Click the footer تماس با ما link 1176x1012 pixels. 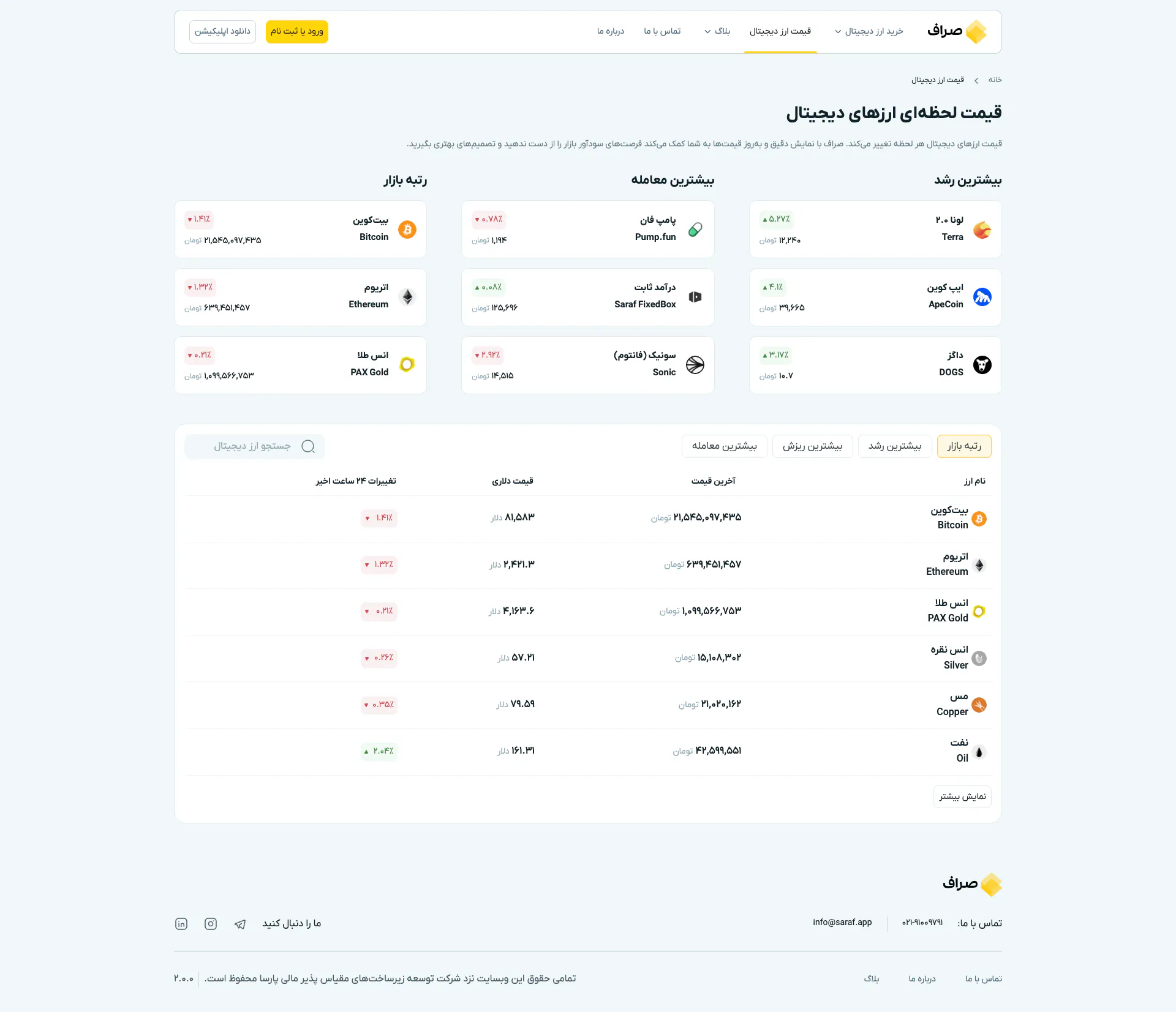pyautogui.click(x=984, y=979)
